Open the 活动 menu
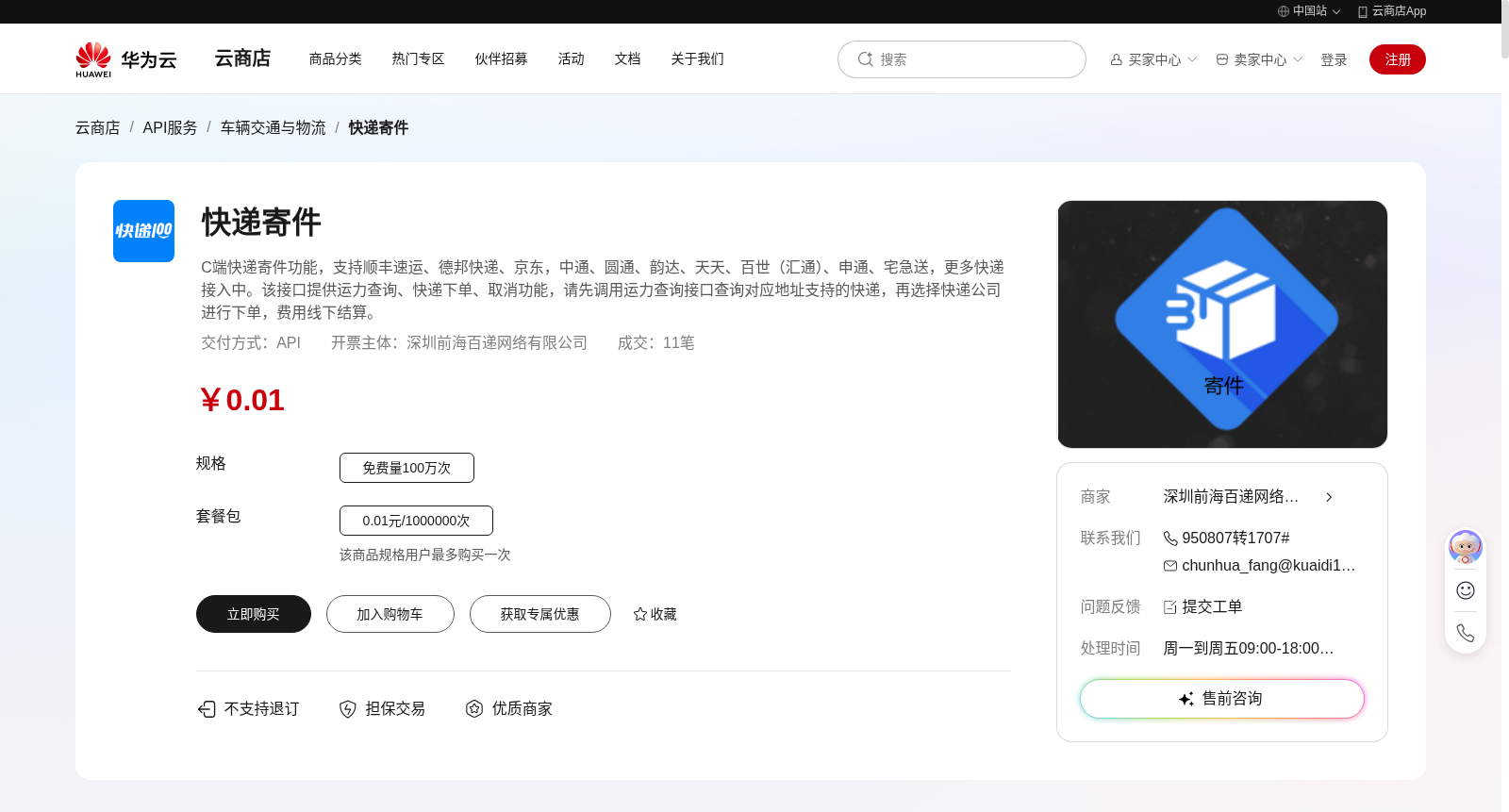The height and width of the screenshot is (812, 1509). [x=572, y=58]
